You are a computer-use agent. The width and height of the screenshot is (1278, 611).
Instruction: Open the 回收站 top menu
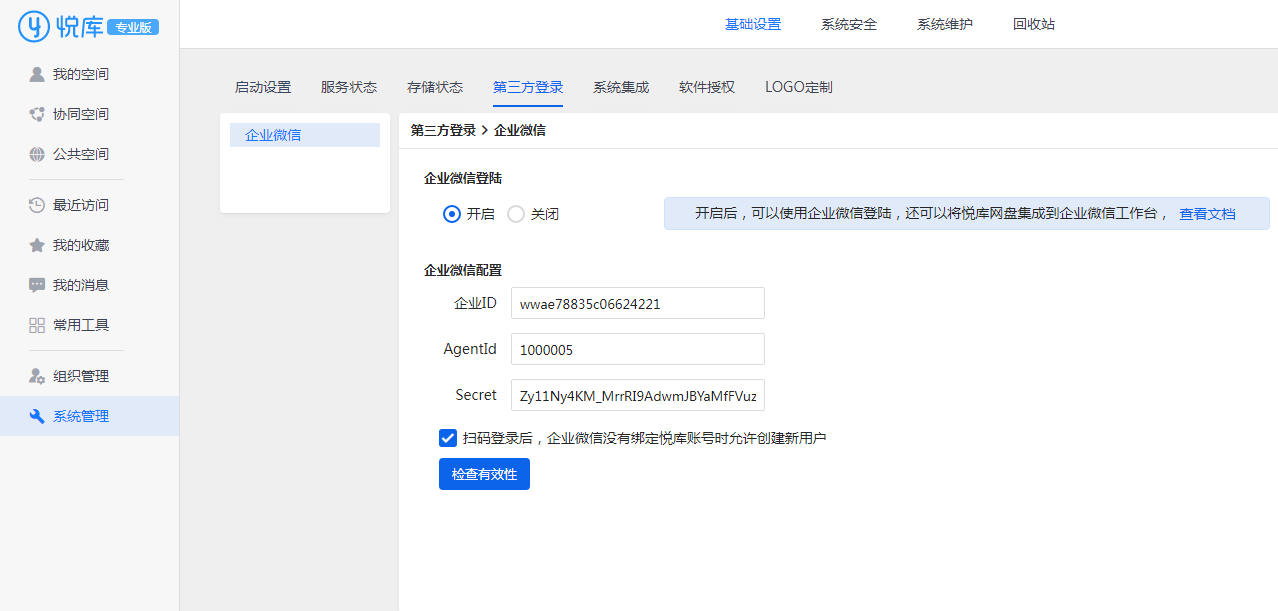[x=1034, y=24]
